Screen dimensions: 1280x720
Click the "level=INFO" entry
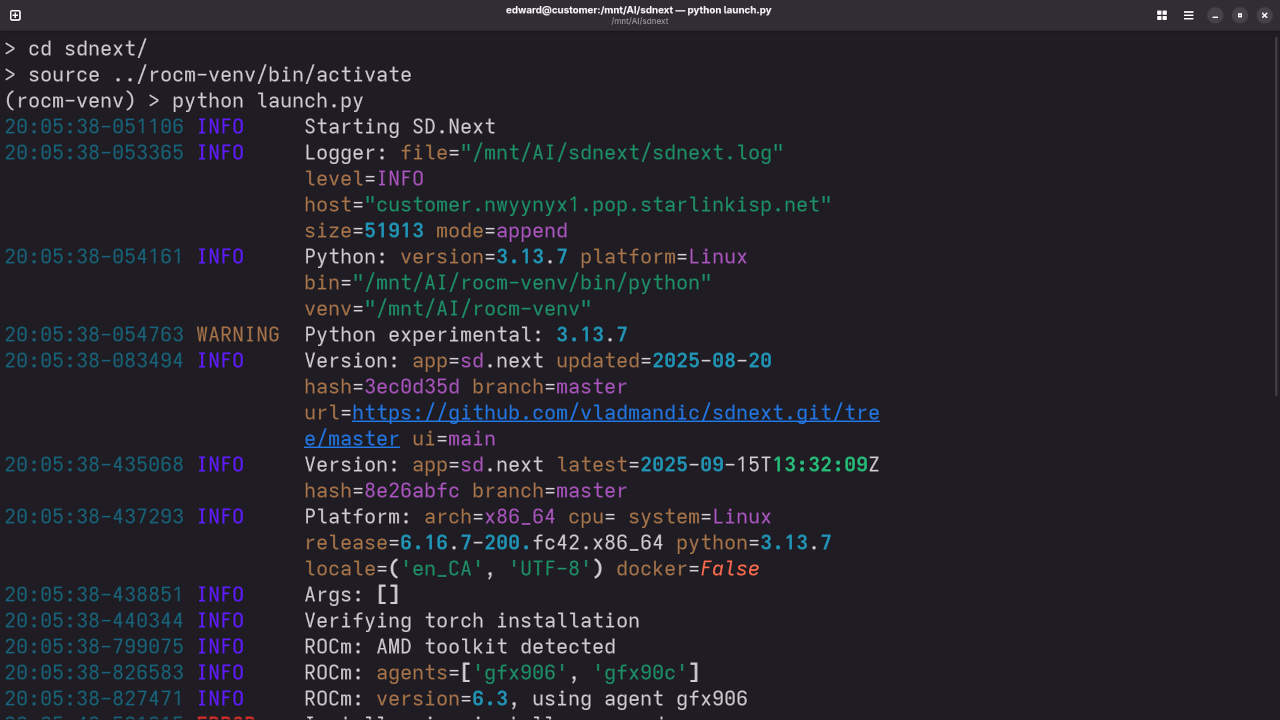(x=364, y=179)
